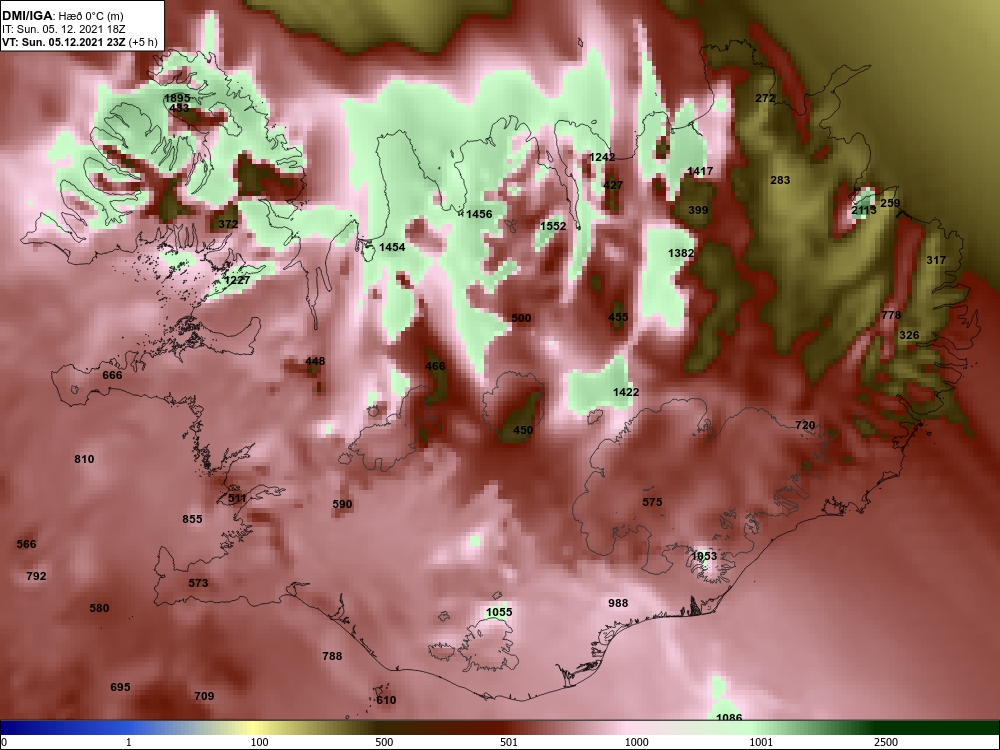The height and width of the screenshot is (750, 1000).
Task: Click the 0 label on the color scale
Action: point(4,742)
